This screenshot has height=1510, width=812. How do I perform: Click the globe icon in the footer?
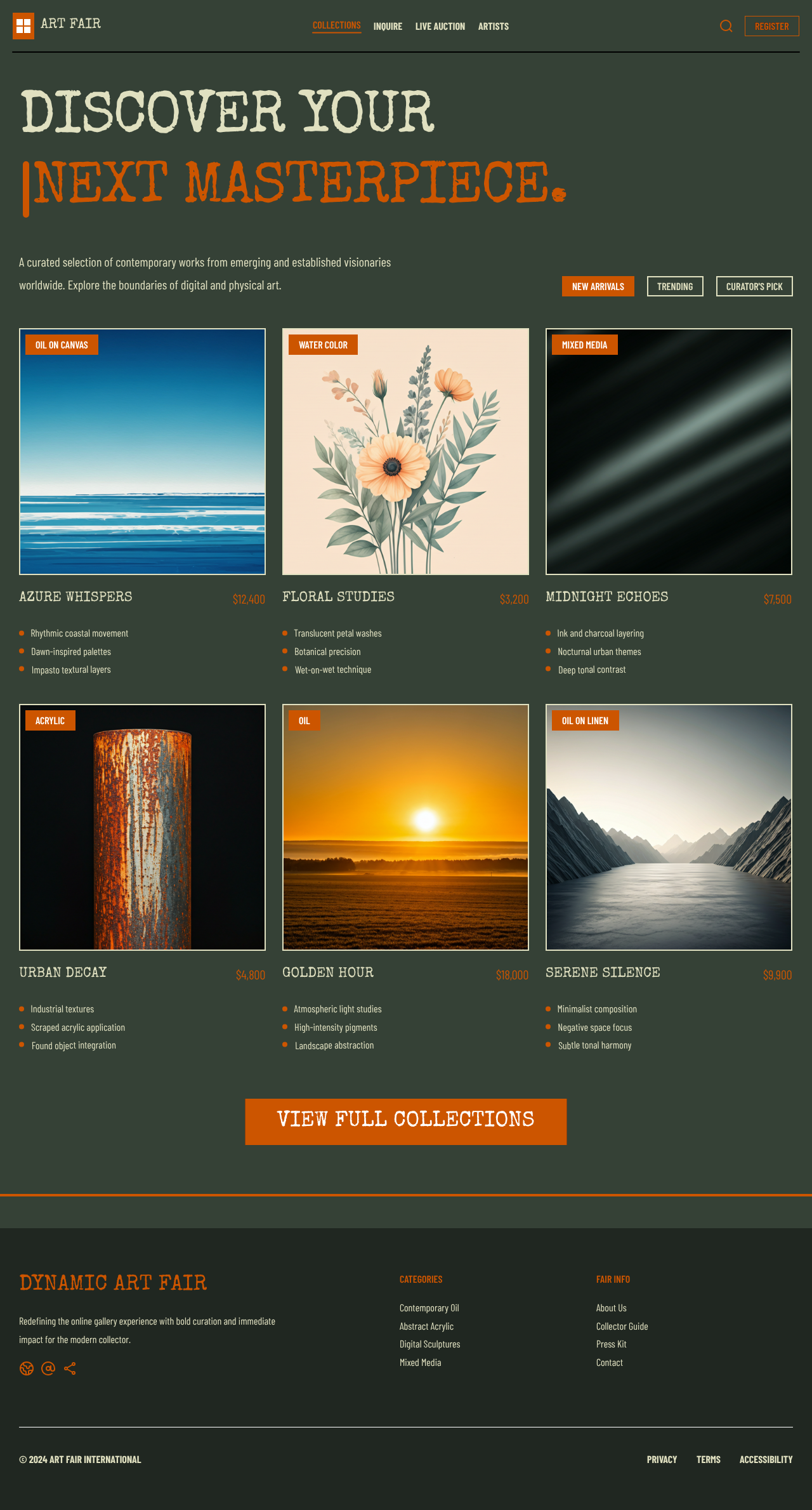pyautogui.click(x=27, y=1368)
